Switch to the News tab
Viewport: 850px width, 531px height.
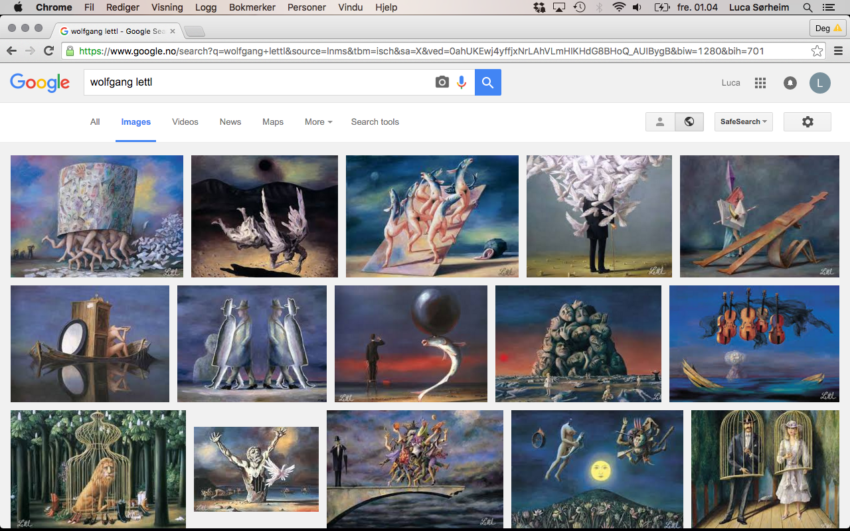[230, 122]
